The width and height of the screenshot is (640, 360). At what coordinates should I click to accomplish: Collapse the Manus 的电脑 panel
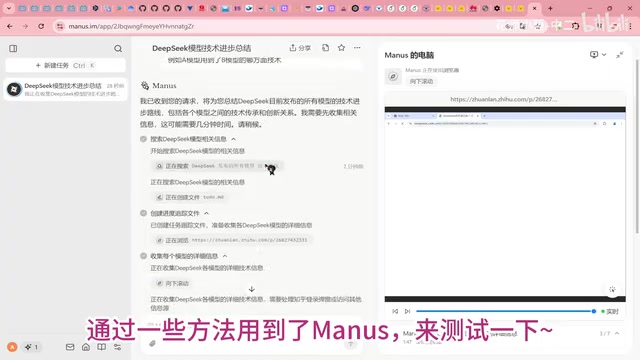[x=620, y=55]
